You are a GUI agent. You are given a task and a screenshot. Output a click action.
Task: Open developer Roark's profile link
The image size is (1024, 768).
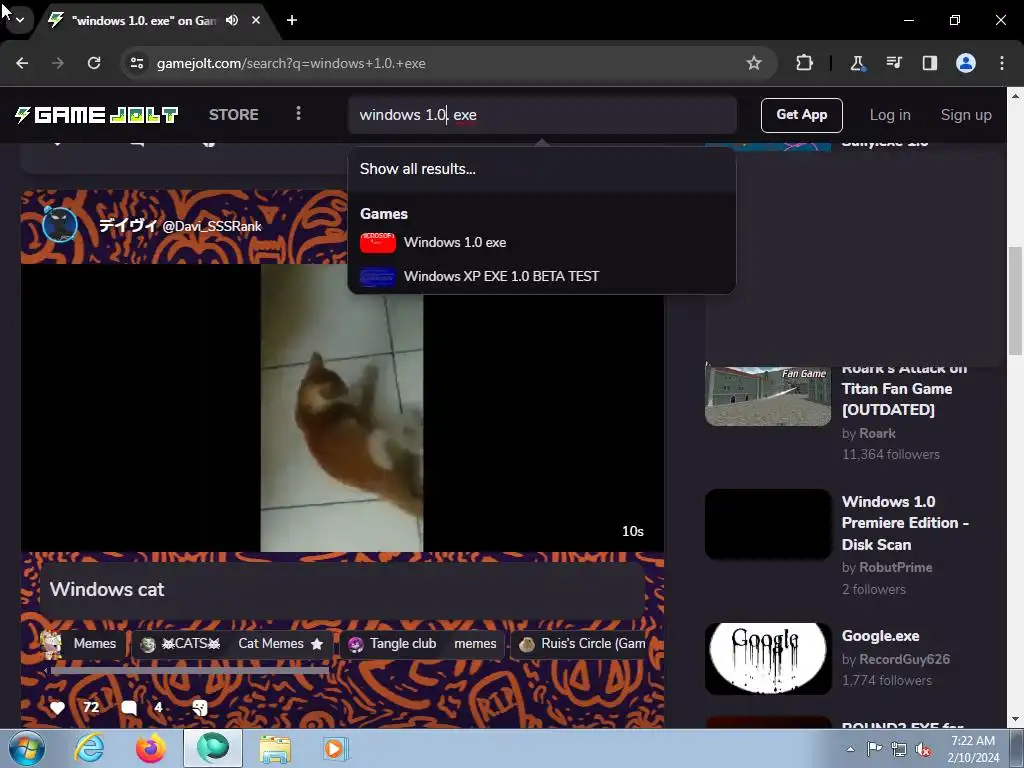(877, 434)
